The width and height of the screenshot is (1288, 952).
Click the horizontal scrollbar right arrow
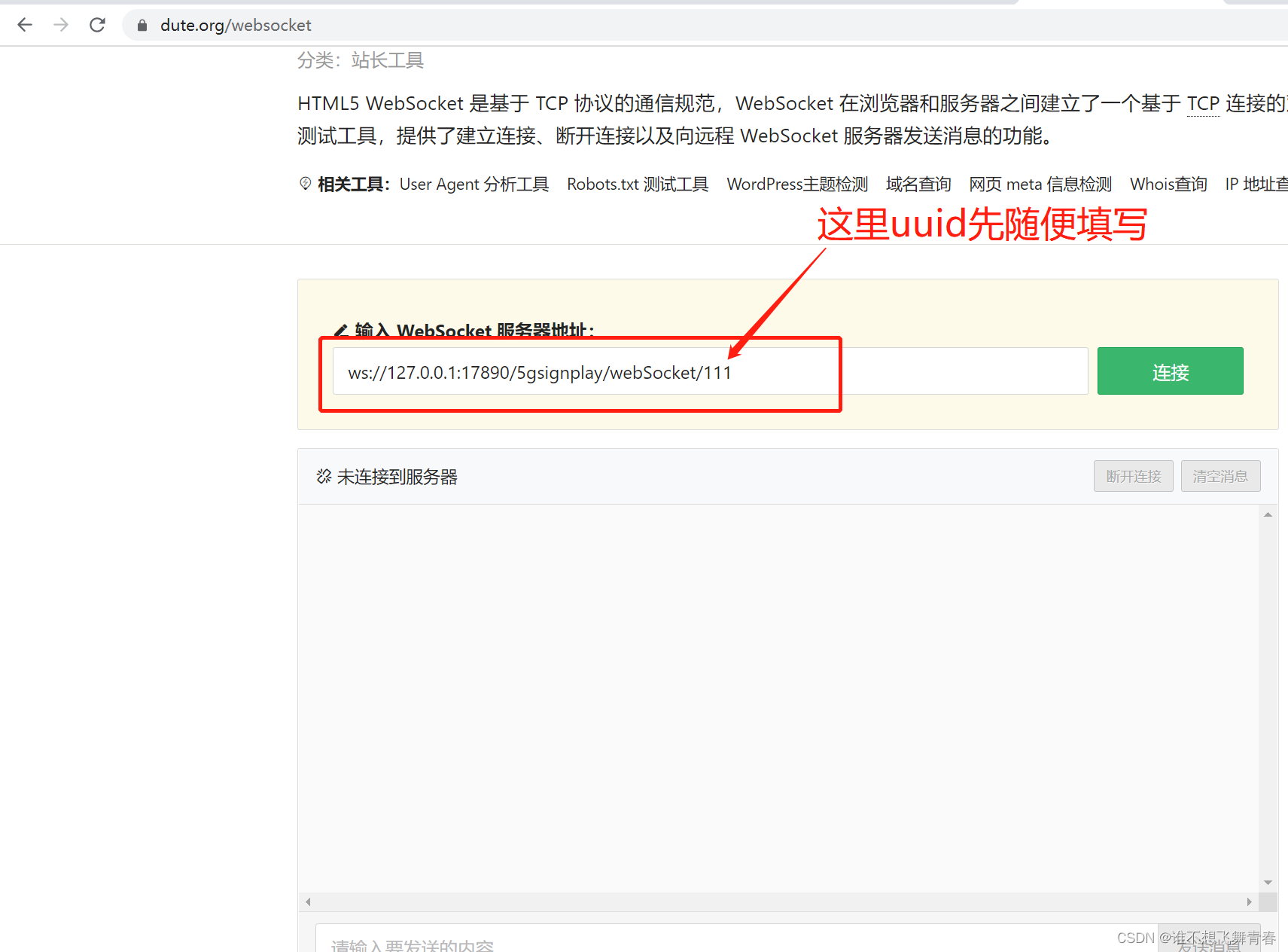1249,902
